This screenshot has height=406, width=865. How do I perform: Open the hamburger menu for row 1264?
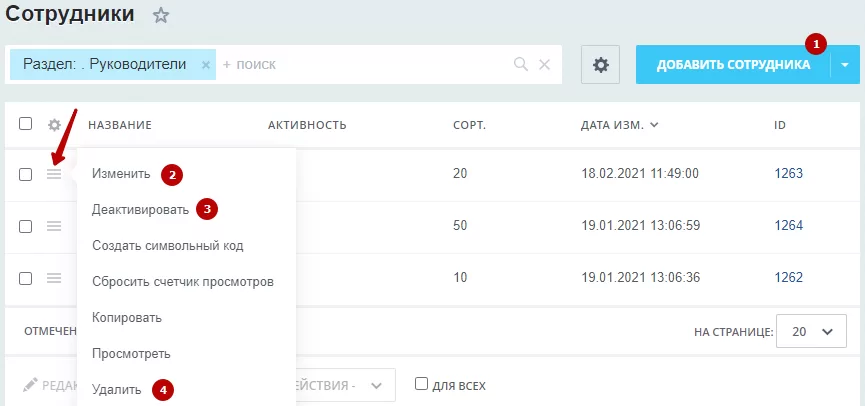54,226
